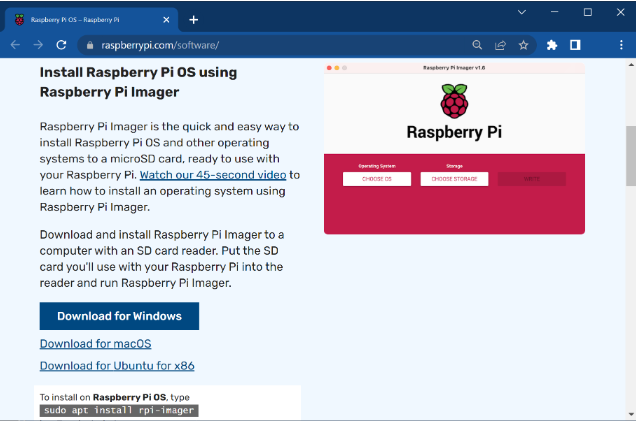Open Chrome three-dot menu

click(621, 45)
